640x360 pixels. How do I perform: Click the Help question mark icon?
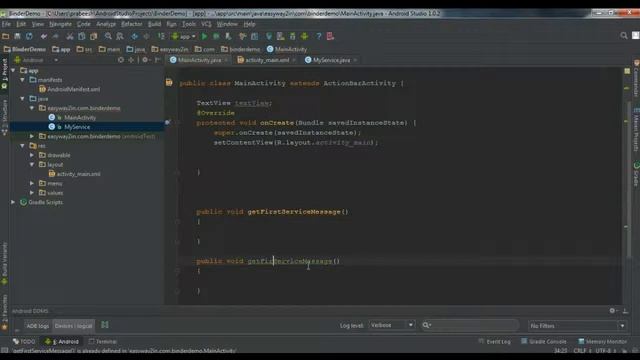318,36
